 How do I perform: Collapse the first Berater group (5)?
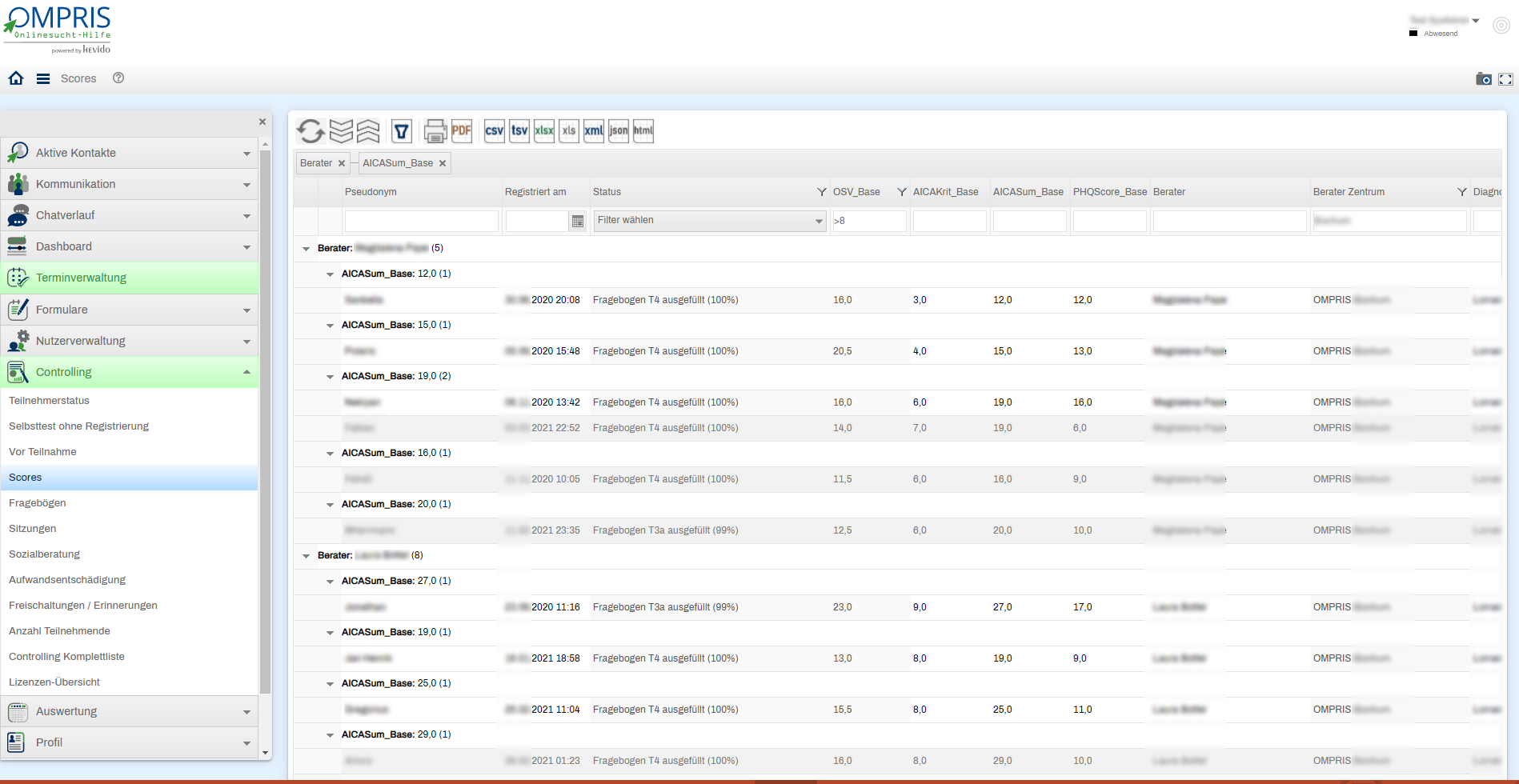[x=306, y=249]
